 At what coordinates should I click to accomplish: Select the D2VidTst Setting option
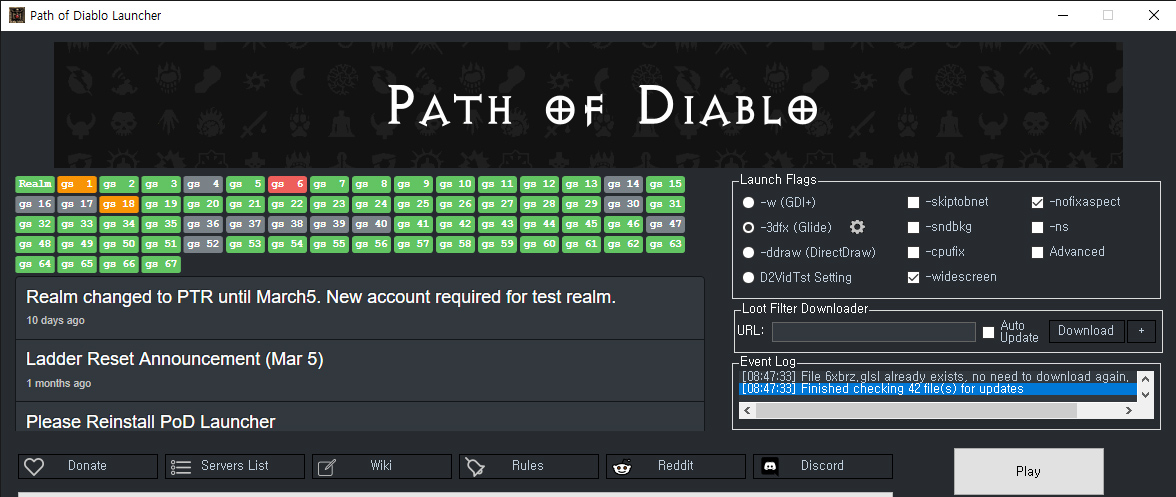[748, 277]
